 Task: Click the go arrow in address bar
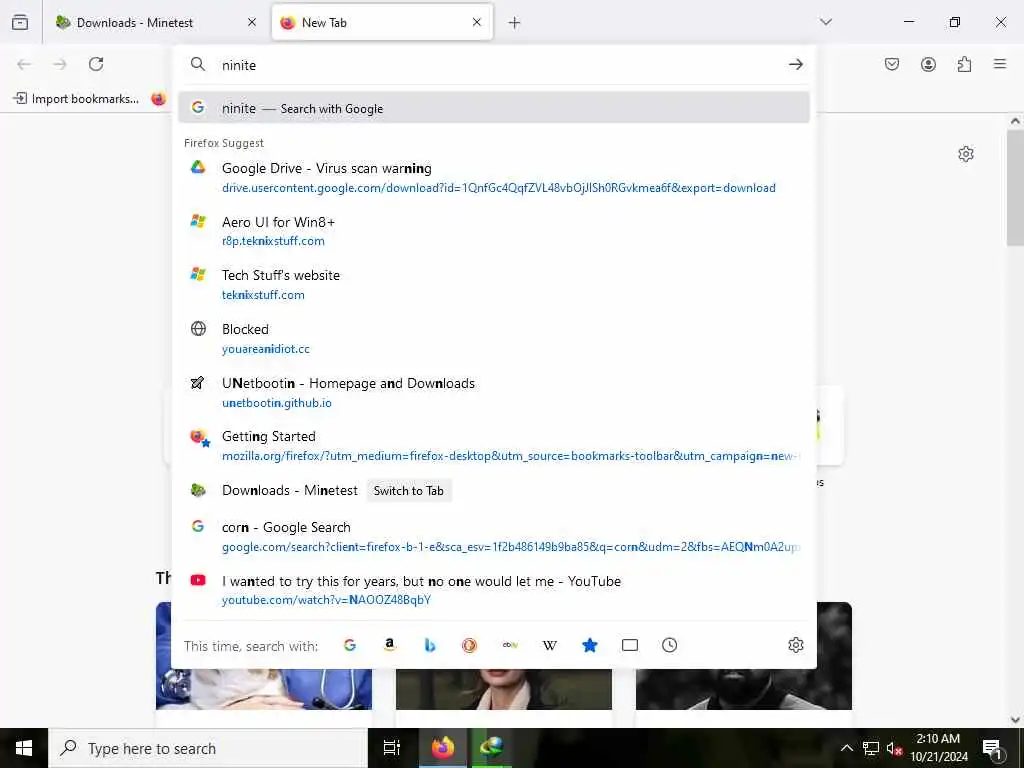795,64
